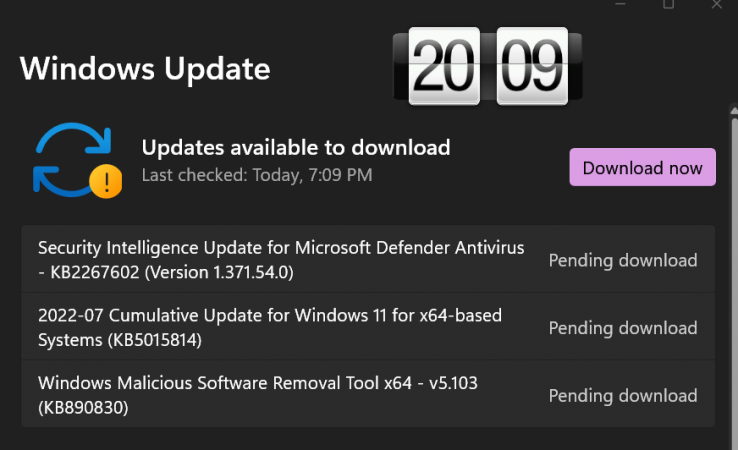Click the flip clock hour card showing 20

tap(444, 66)
